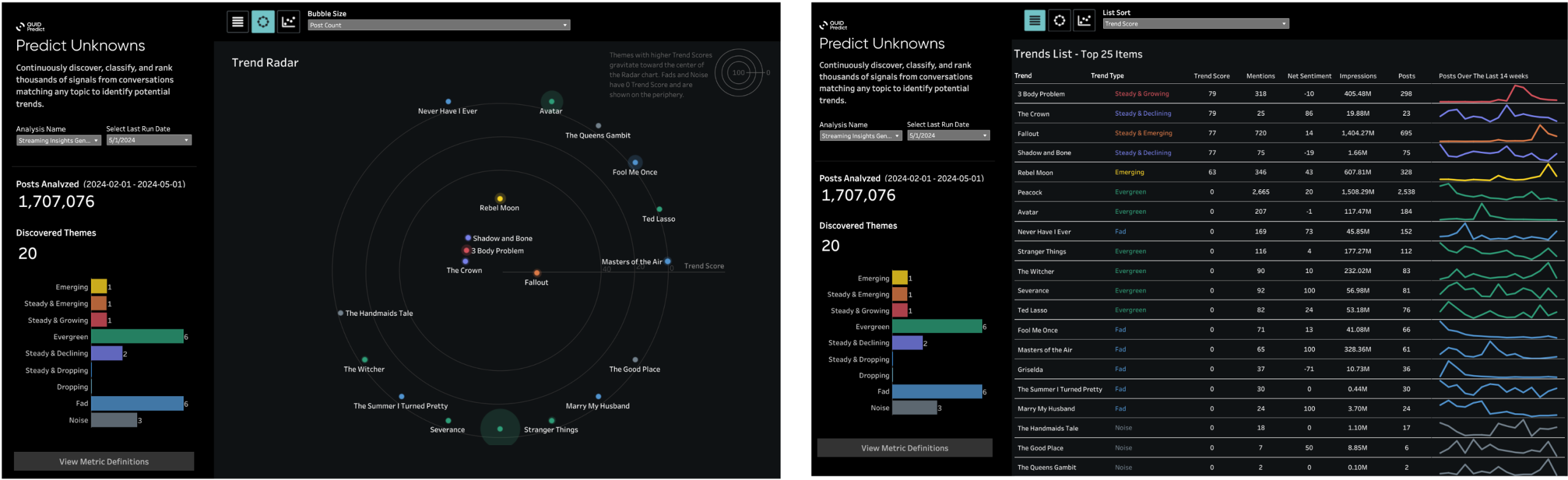Click radar view icon in left dashboard

coord(263,22)
